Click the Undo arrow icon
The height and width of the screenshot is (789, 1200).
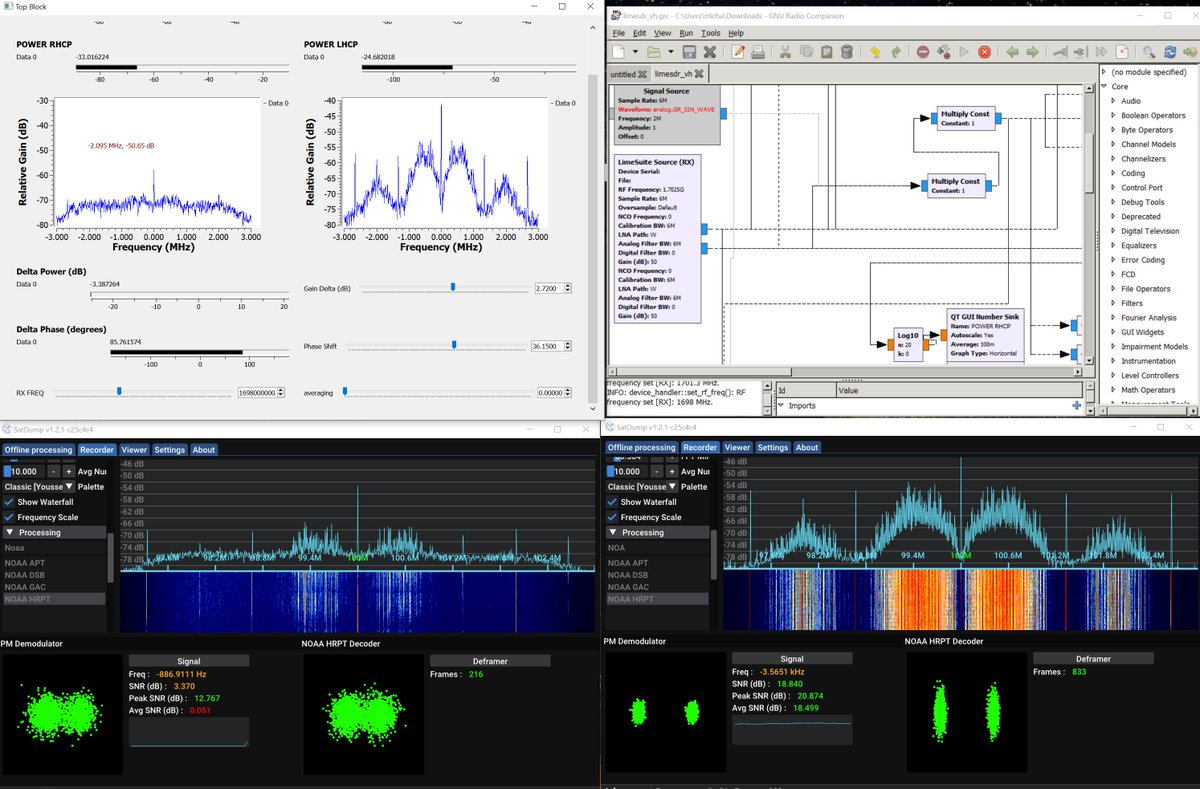tap(875, 51)
